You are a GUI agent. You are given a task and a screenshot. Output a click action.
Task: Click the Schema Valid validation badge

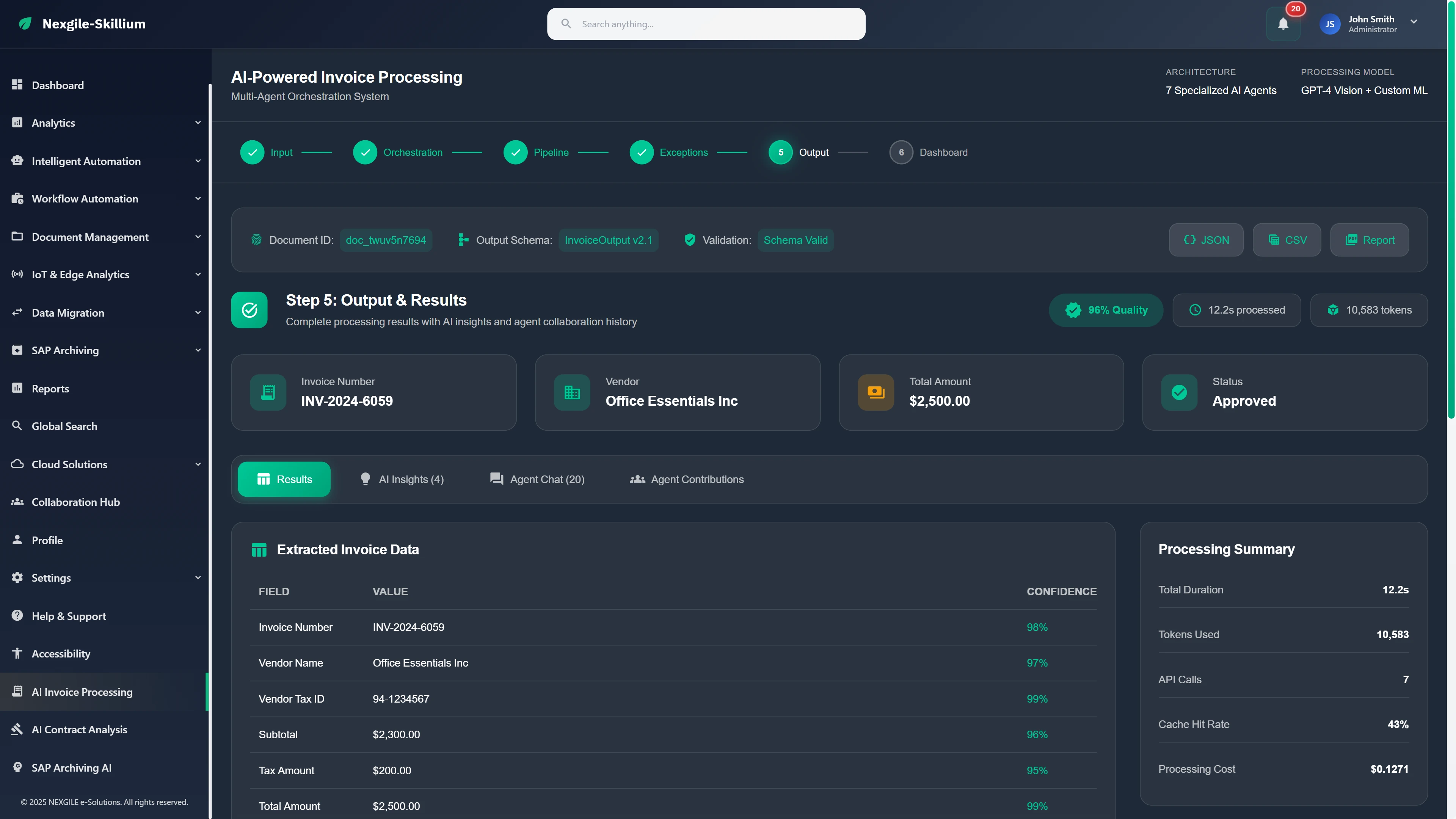pyautogui.click(x=796, y=240)
